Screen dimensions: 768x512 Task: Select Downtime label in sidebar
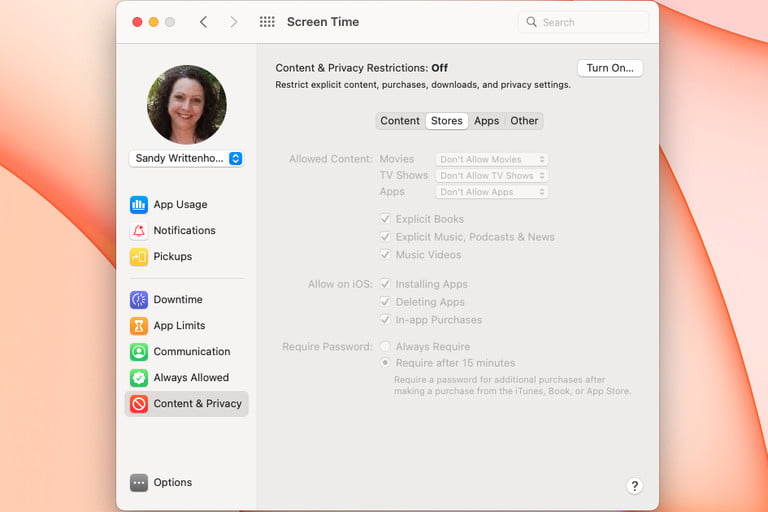click(x=178, y=299)
